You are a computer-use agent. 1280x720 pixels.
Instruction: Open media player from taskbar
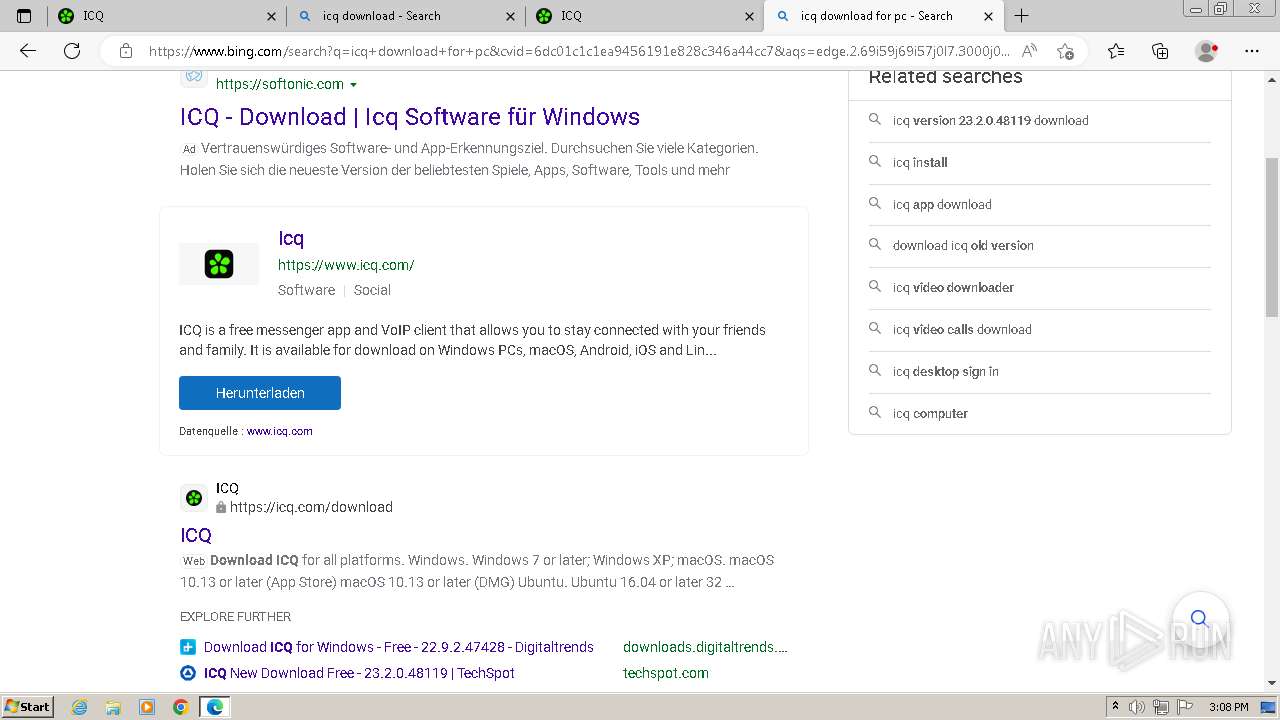tap(147, 707)
